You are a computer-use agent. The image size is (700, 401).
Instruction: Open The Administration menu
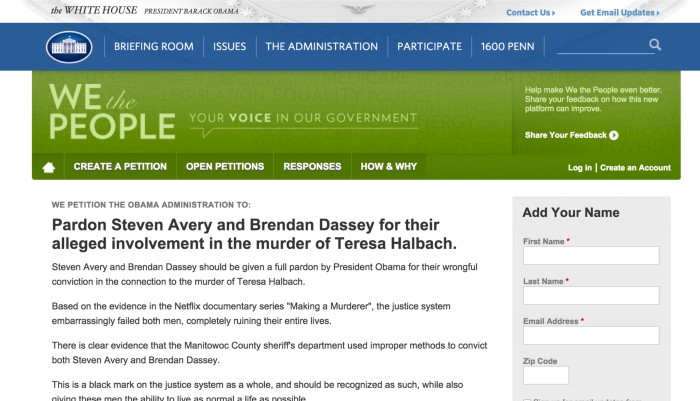pyautogui.click(x=321, y=46)
